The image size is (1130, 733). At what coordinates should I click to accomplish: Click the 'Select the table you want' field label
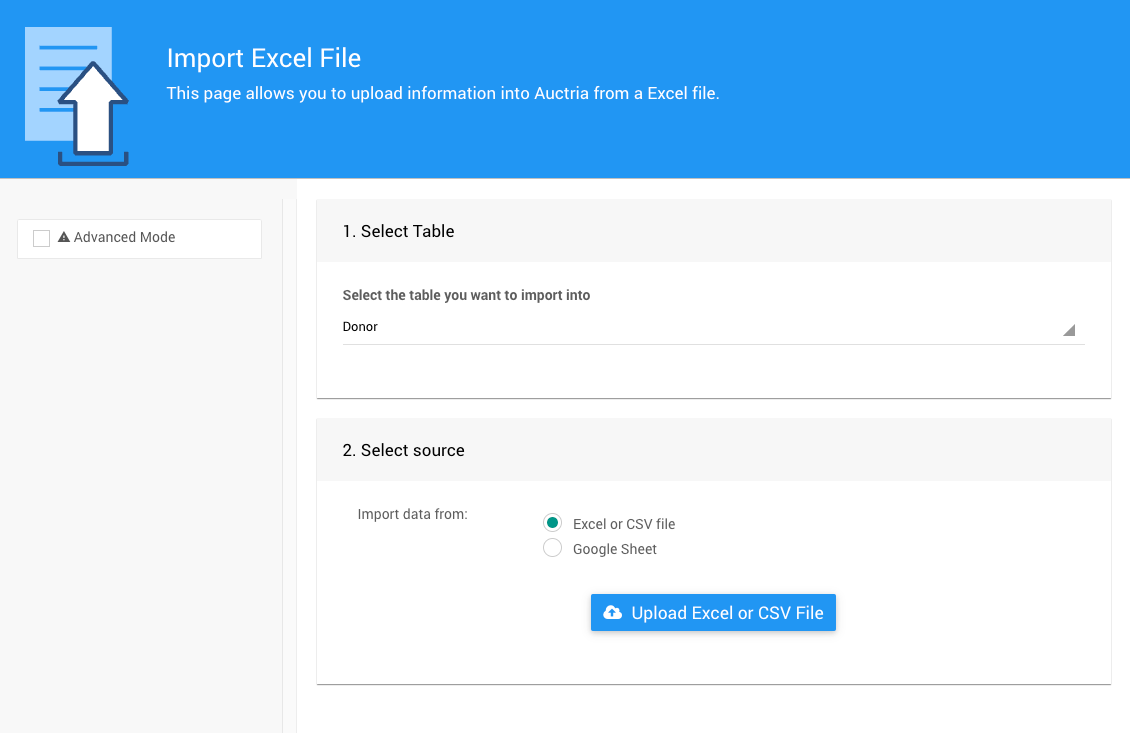pyautogui.click(x=466, y=295)
